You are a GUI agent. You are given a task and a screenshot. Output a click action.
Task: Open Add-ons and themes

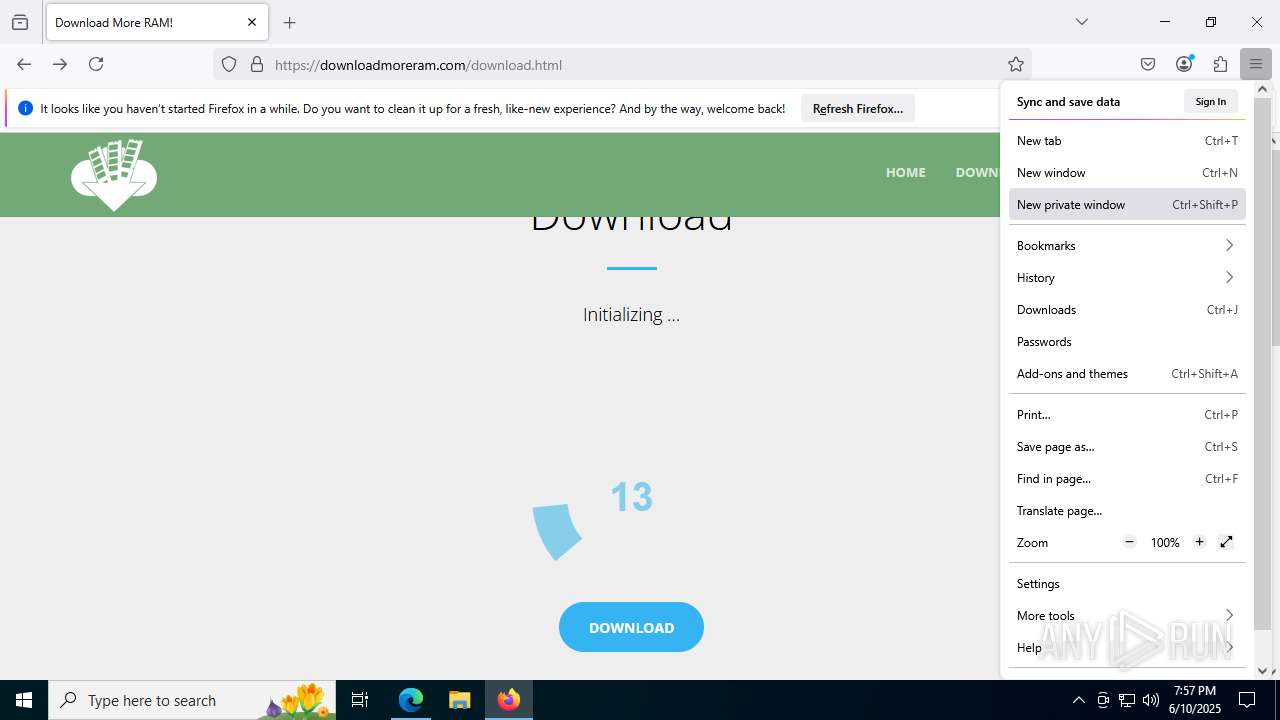click(1127, 374)
